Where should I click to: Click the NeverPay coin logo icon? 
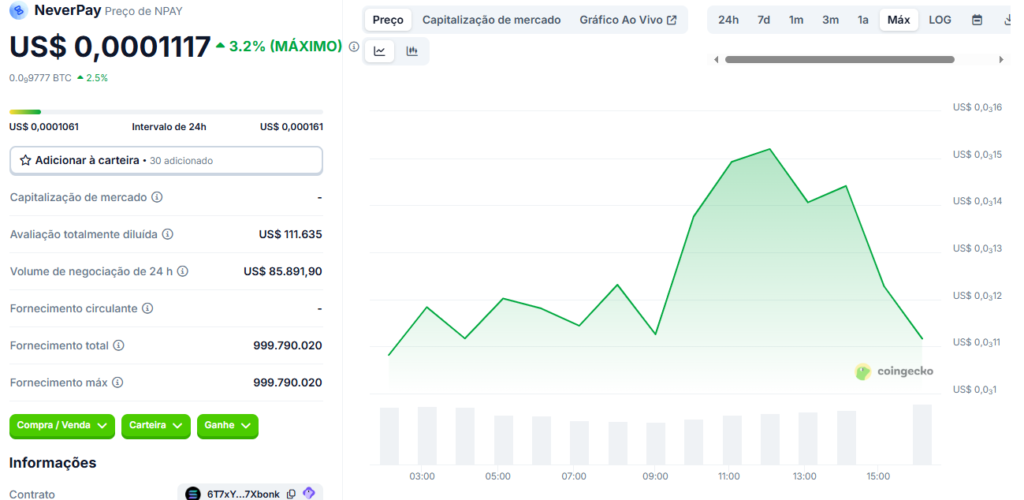tap(18, 10)
